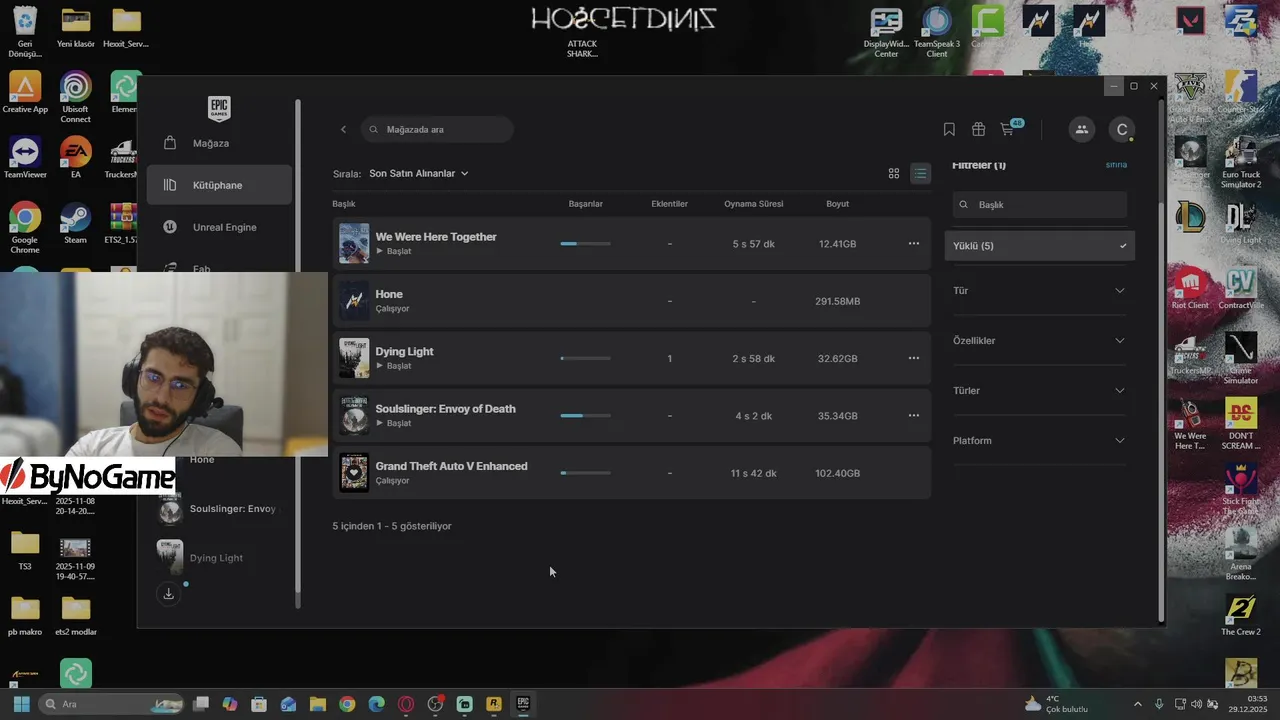The height and width of the screenshot is (720, 1280).
Task: Open Task View on the taskbar
Action: [201, 704]
